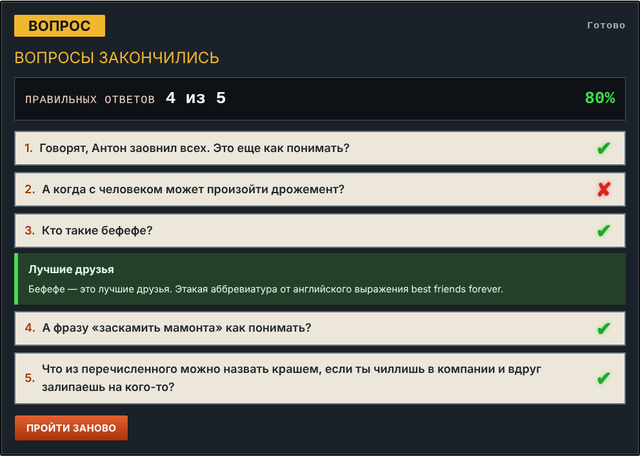Click green checkmark on question 5
The height and width of the screenshot is (456, 640).
pos(603,378)
